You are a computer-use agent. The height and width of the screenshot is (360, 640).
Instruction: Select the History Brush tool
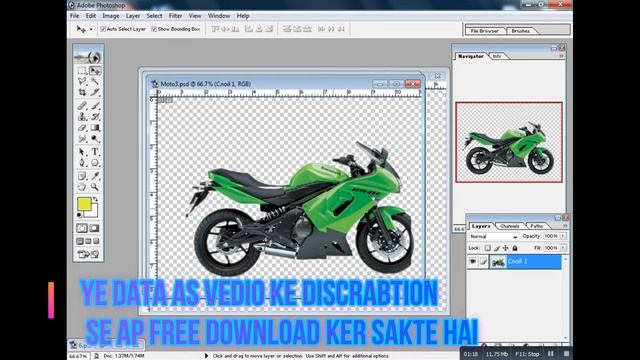click(x=95, y=117)
